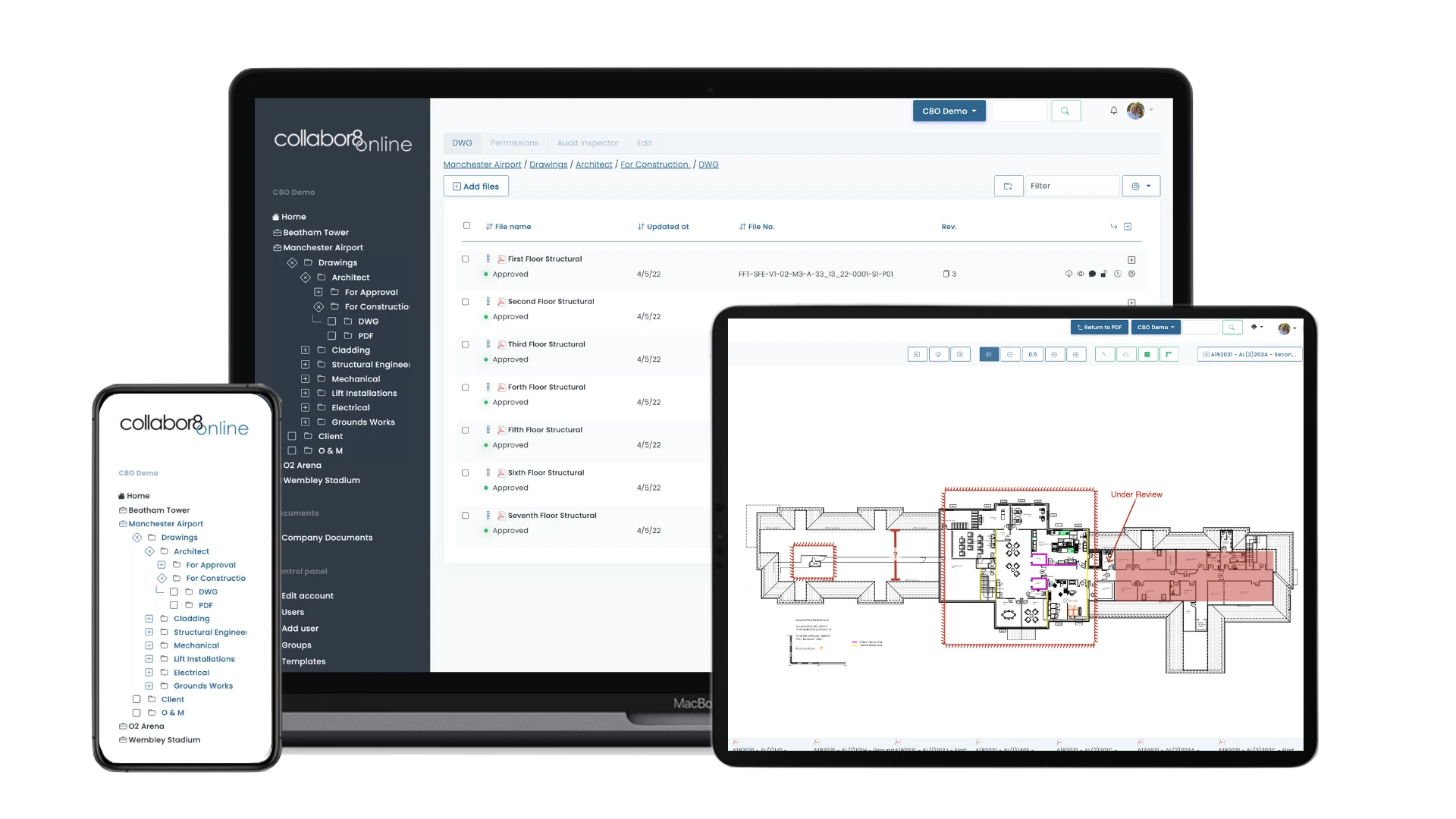The height and width of the screenshot is (819, 1456).
Task: Select For Construction breadcrumb path link
Action: pos(655,164)
